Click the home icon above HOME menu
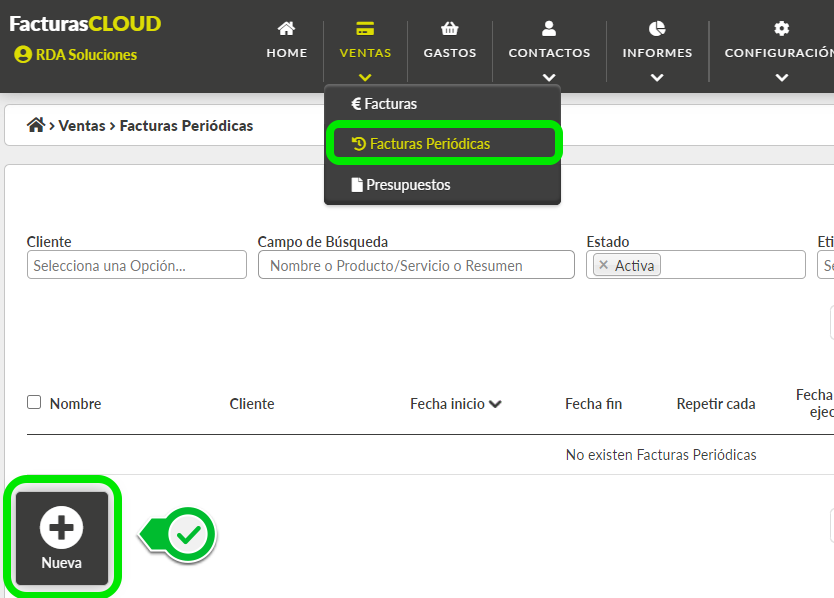The height and width of the screenshot is (598, 834). [286, 28]
